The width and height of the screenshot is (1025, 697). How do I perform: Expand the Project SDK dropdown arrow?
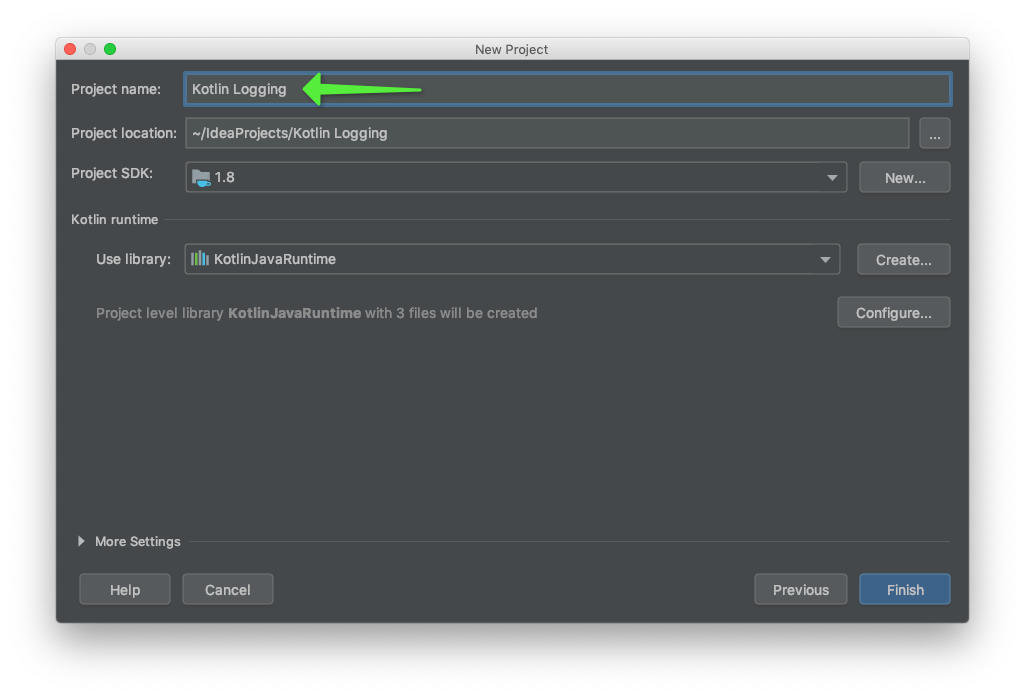coord(832,178)
